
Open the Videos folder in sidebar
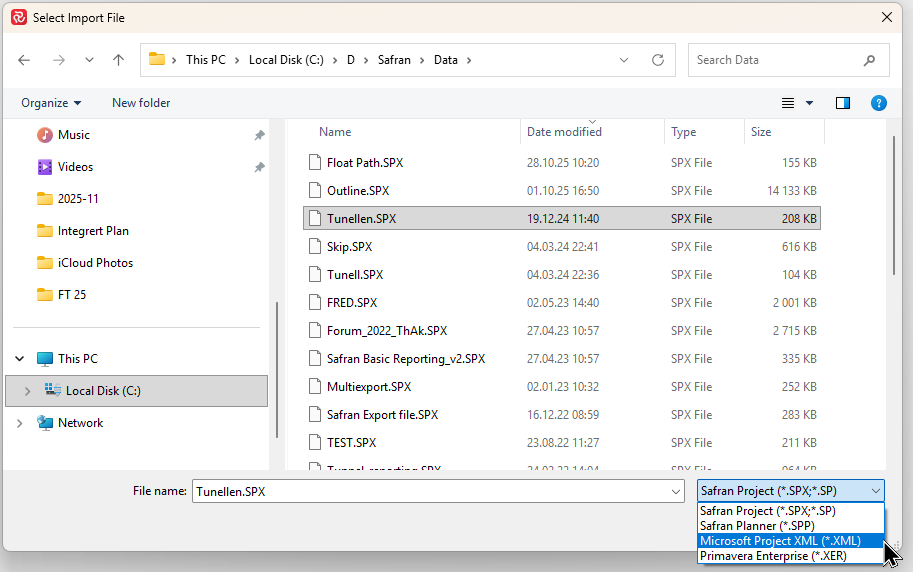[x=75, y=167]
